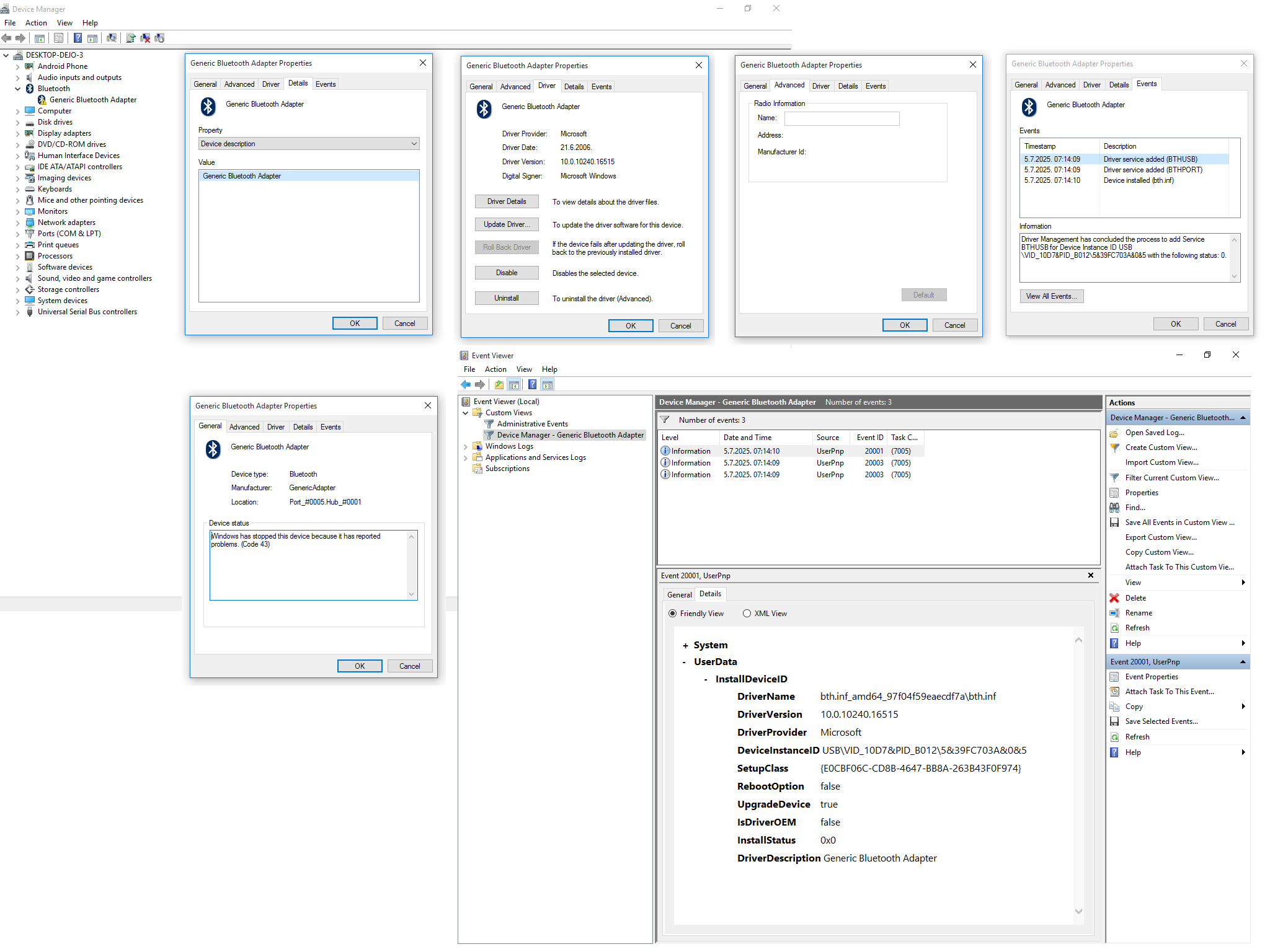Select Driver service added (BTHPORT) event row
The width and height of the screenshot is (1270, 952).
[x=1125, y=170]
